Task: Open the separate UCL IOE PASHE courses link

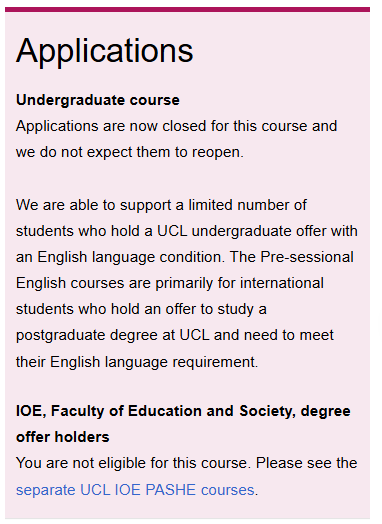Action: pos(135,490)
